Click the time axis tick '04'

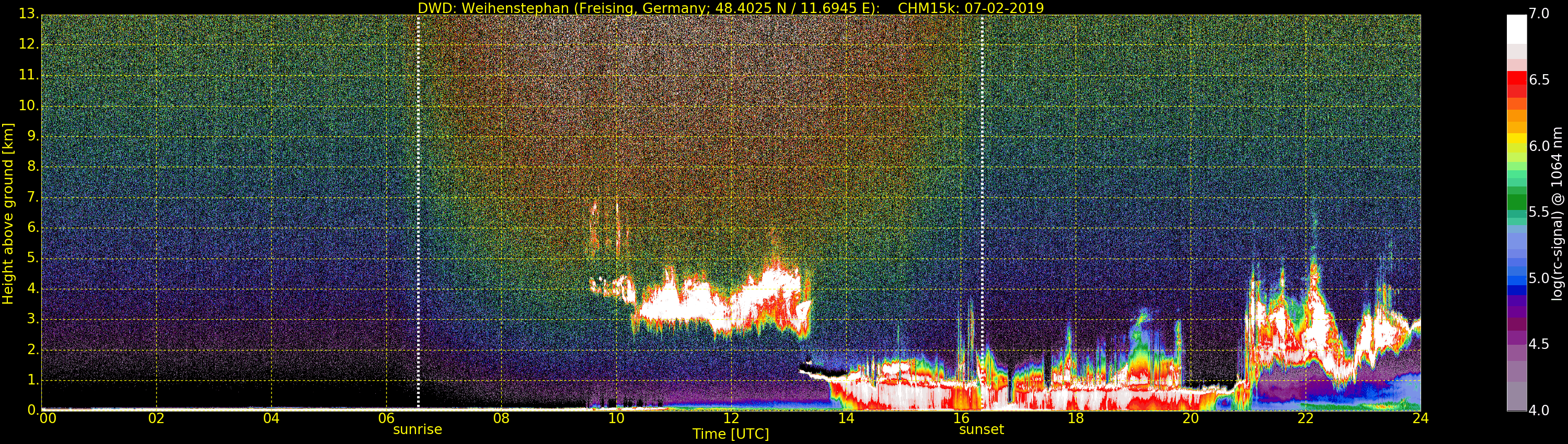point(271,418)
